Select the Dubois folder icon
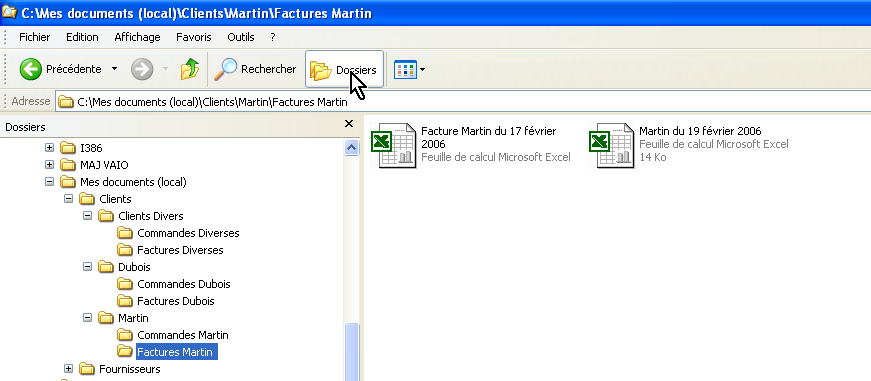This screenshot has width=871, height=381. coord(106,267)
